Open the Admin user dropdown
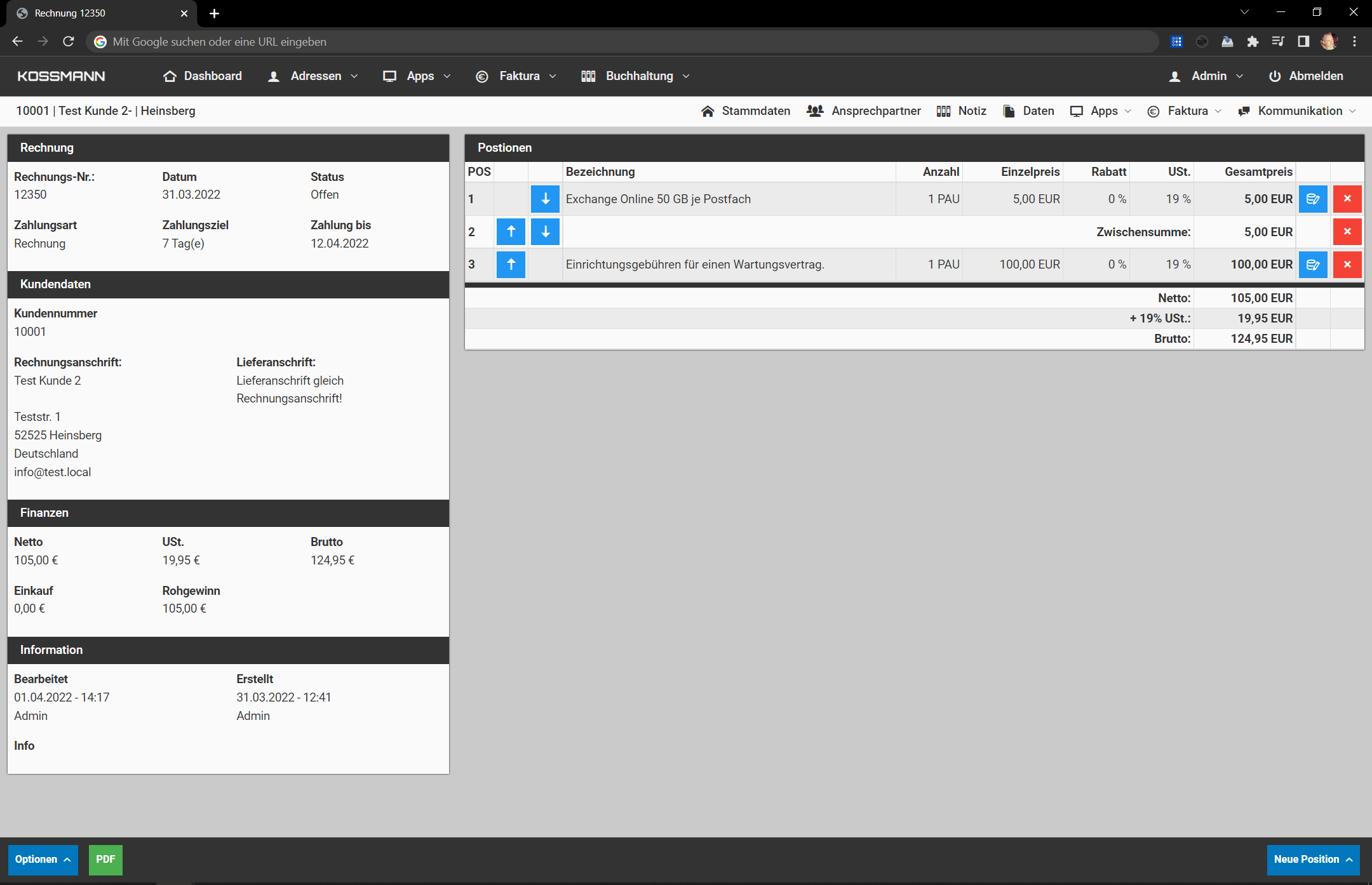1372x885 pixels. pyautogui.click(x=1207, y=76)
